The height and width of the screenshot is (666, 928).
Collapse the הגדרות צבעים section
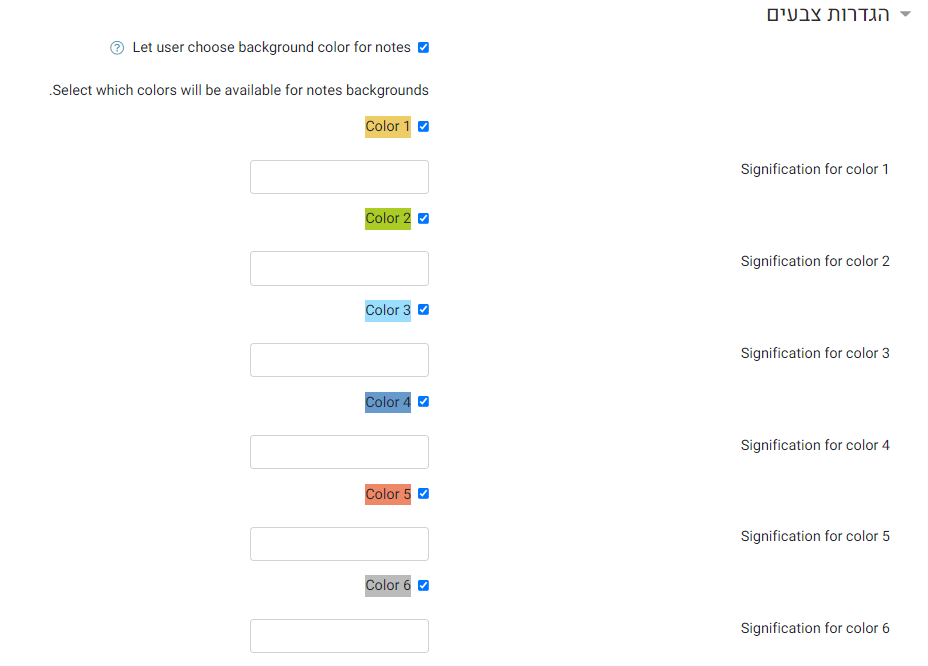tap(906, 15)
